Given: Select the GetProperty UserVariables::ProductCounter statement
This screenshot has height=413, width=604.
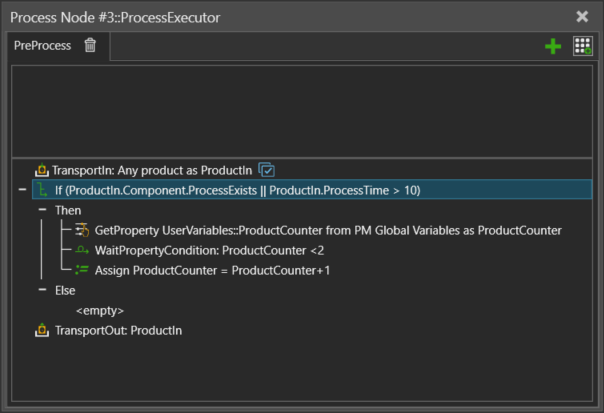Looking at the screenshot, I should (327, 230).
